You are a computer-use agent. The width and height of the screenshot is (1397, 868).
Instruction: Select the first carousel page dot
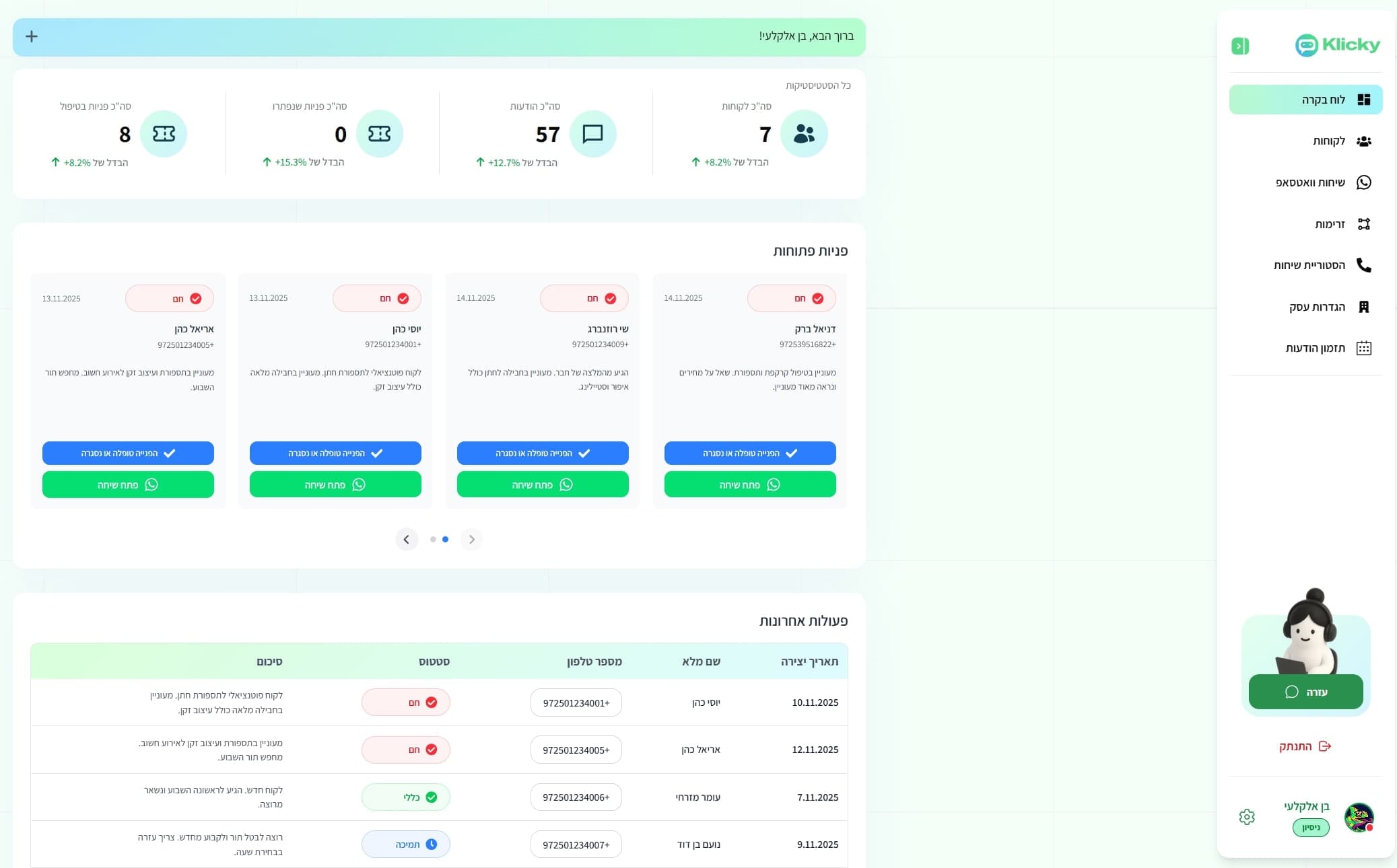coord(433,539)
